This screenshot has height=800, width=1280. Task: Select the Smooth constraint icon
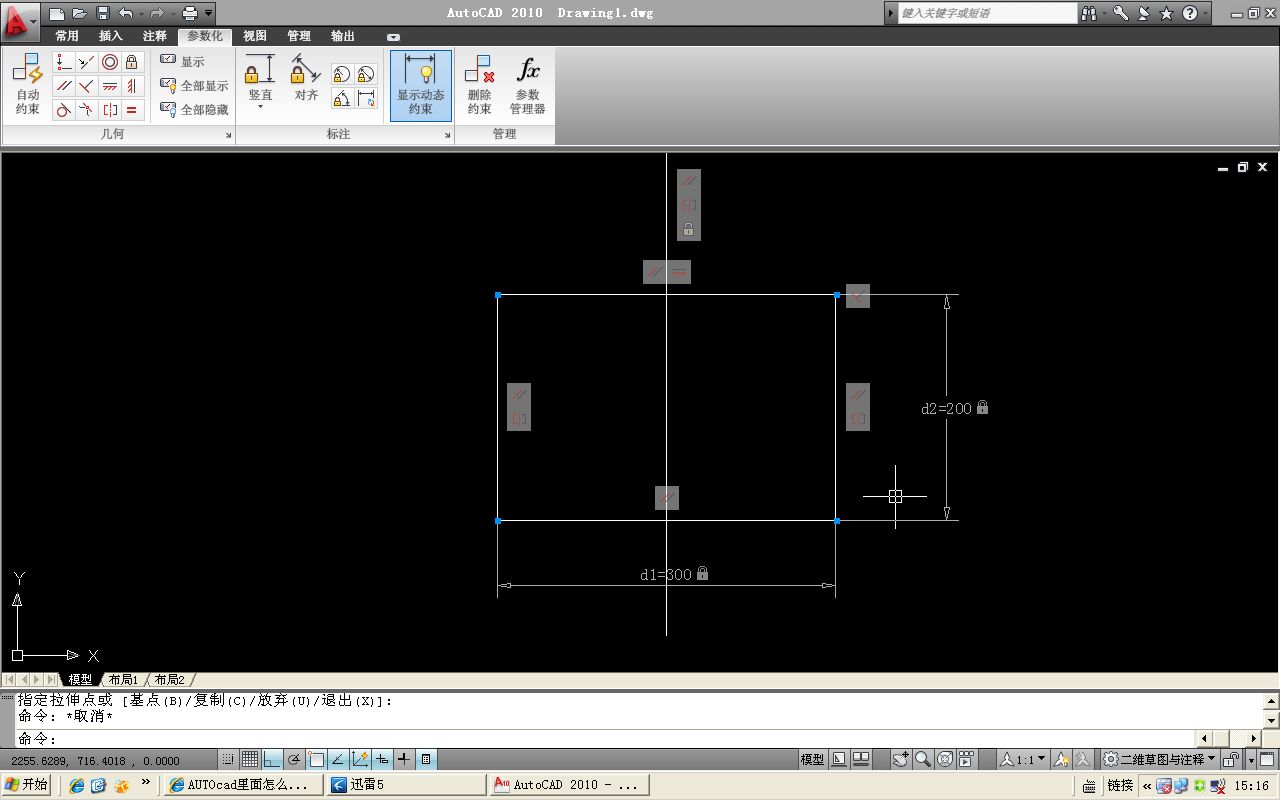point(87,110)
